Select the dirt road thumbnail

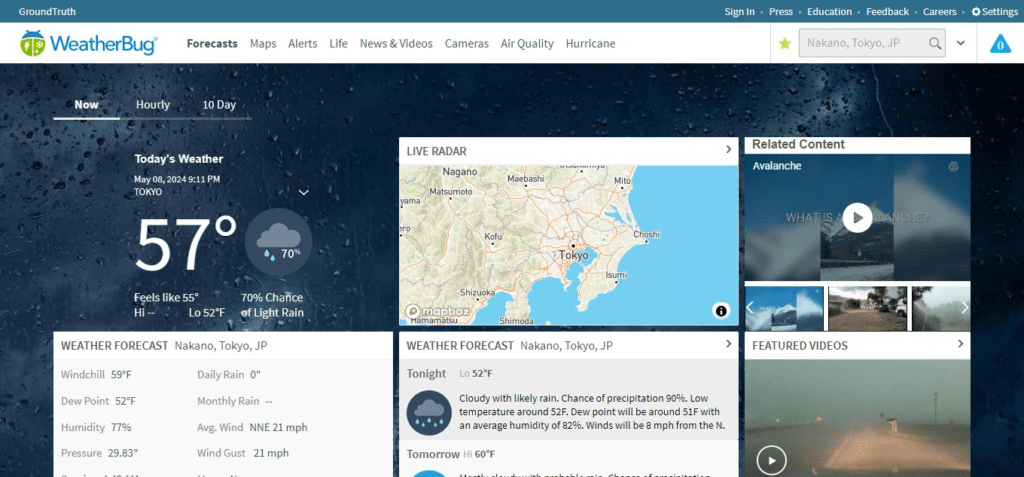[867, 308]
